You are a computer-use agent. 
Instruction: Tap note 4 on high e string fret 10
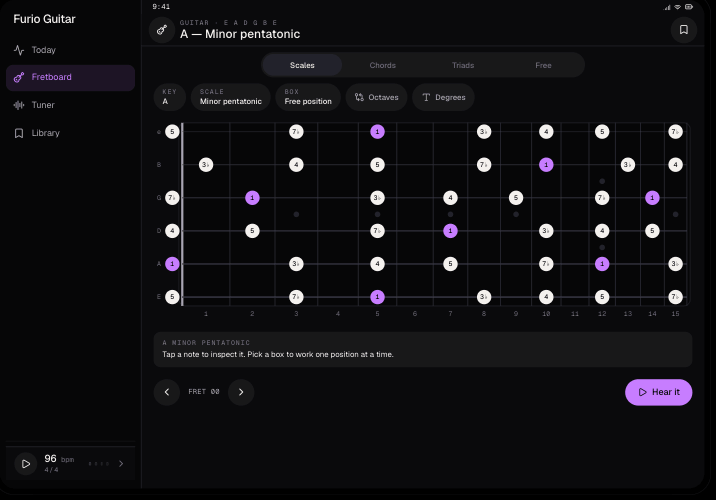(x=546, y=132)
